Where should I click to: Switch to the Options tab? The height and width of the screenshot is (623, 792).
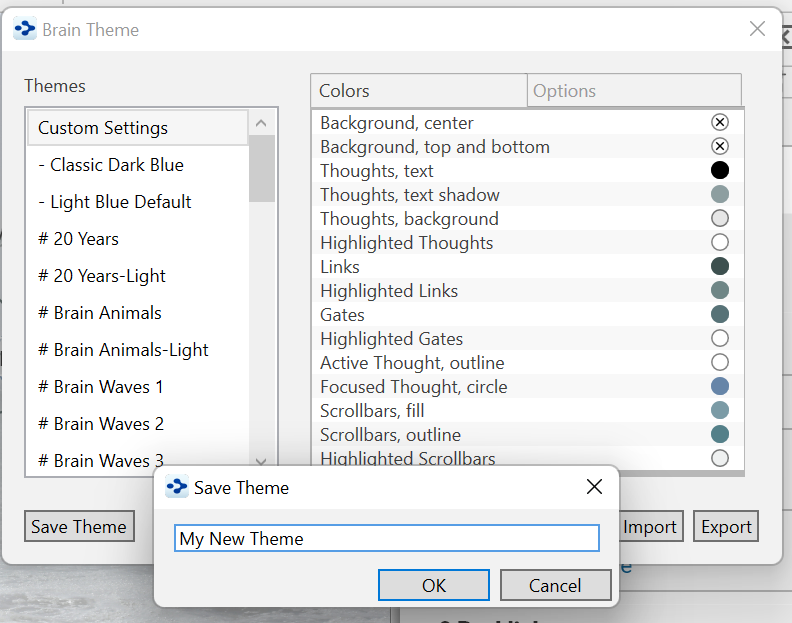[x=634, y=91]
